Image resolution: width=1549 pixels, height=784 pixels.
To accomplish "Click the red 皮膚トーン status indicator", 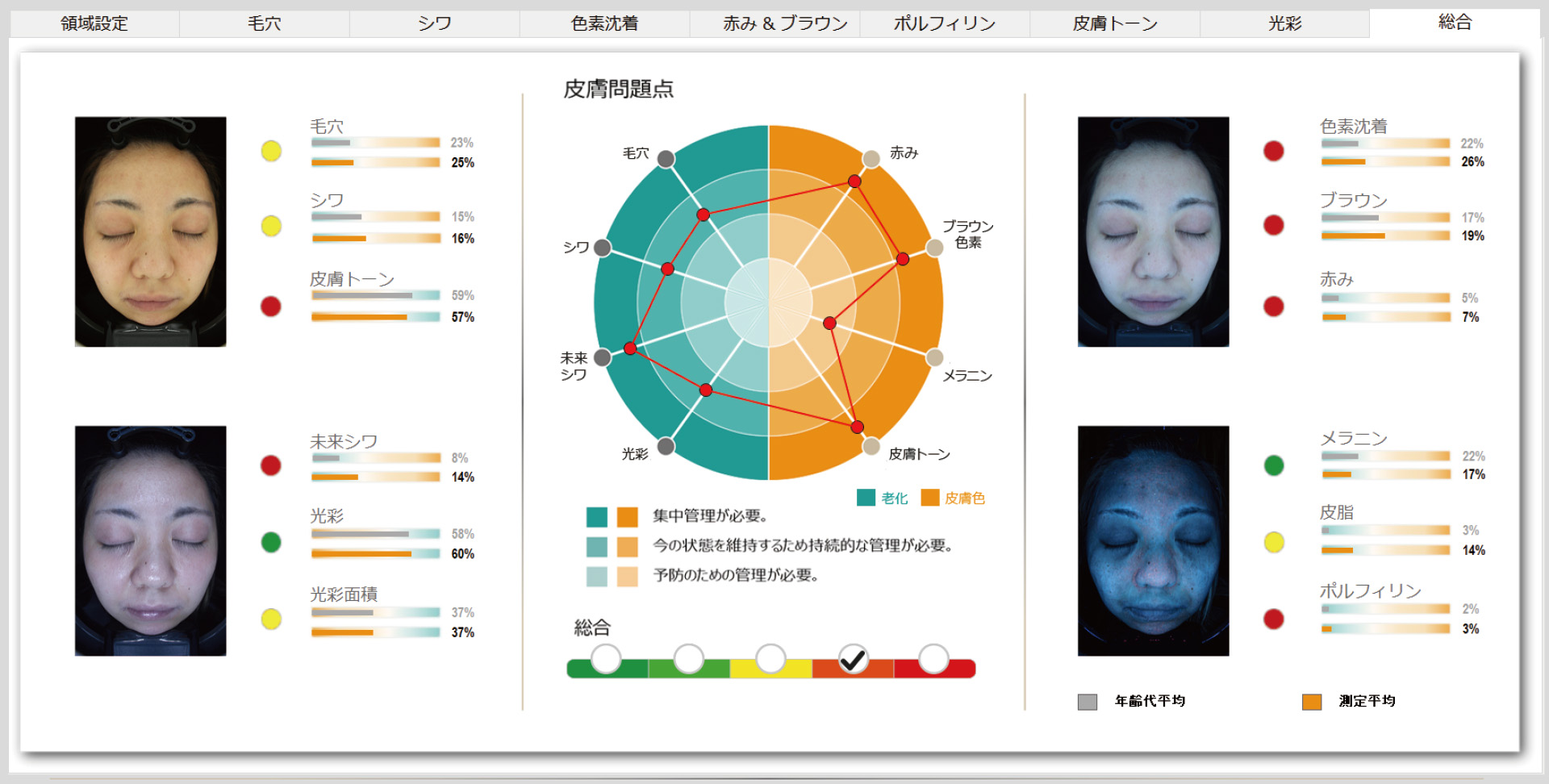I will [271, 307].
